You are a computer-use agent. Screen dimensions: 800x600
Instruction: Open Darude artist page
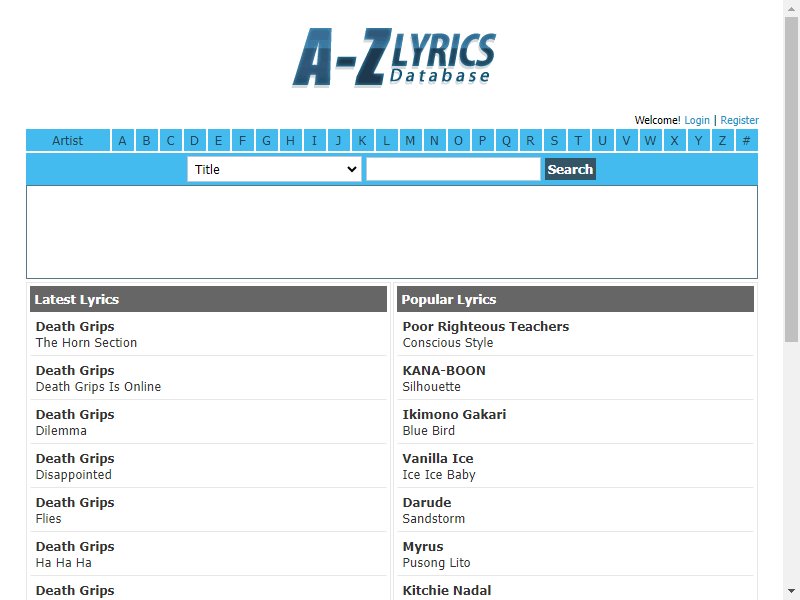click(x=427, y=502)
